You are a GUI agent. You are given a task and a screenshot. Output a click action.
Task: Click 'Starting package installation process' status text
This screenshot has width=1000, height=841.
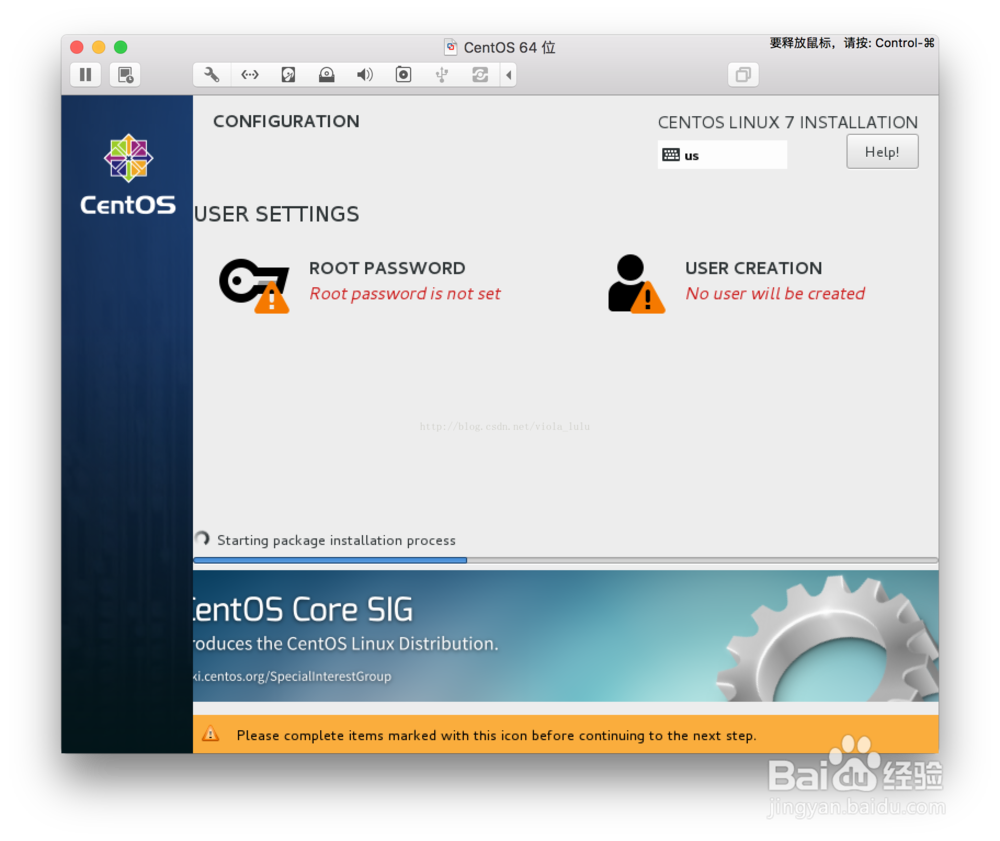[336, 541]
